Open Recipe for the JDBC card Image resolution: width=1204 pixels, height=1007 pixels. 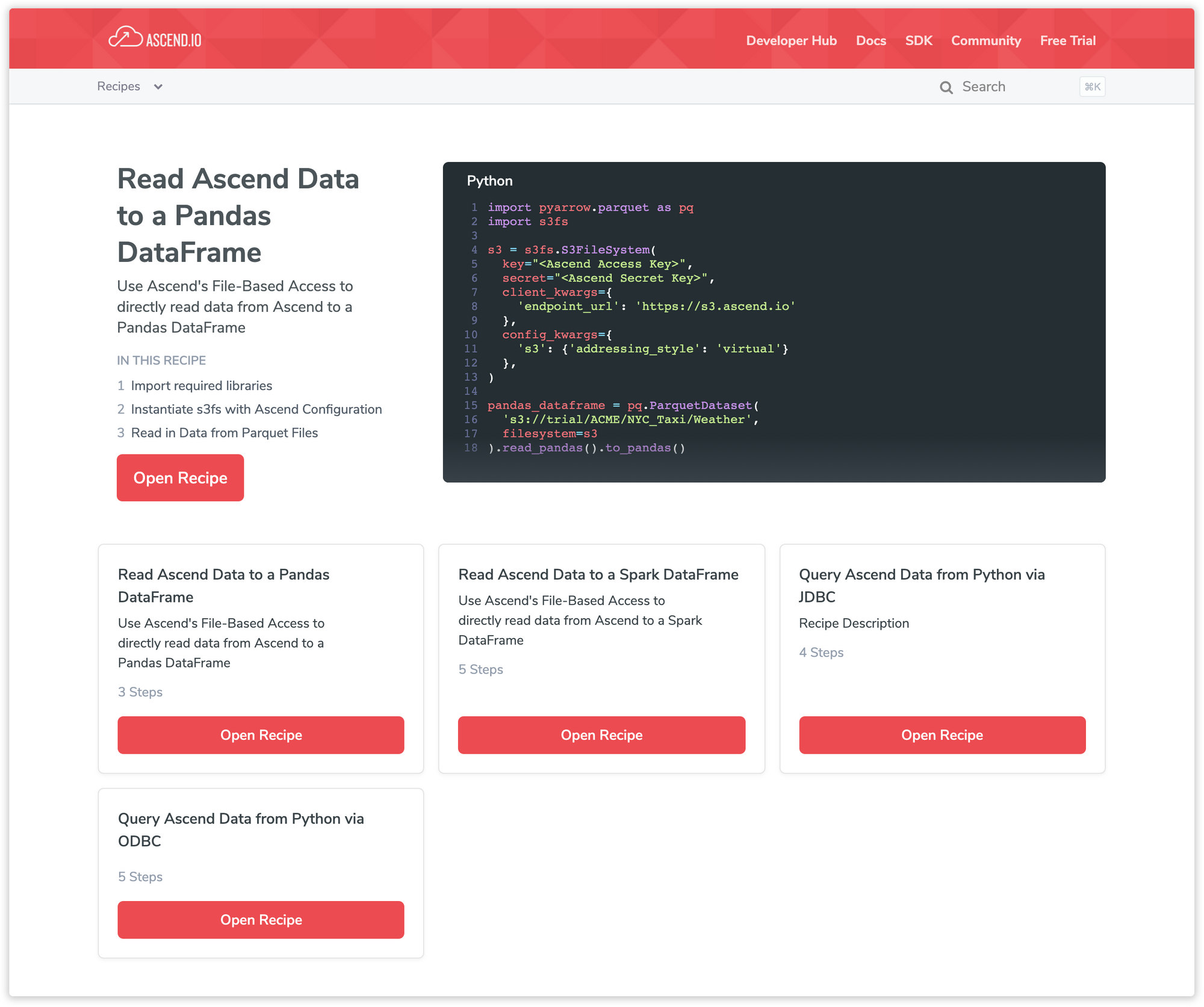point(942,735)
